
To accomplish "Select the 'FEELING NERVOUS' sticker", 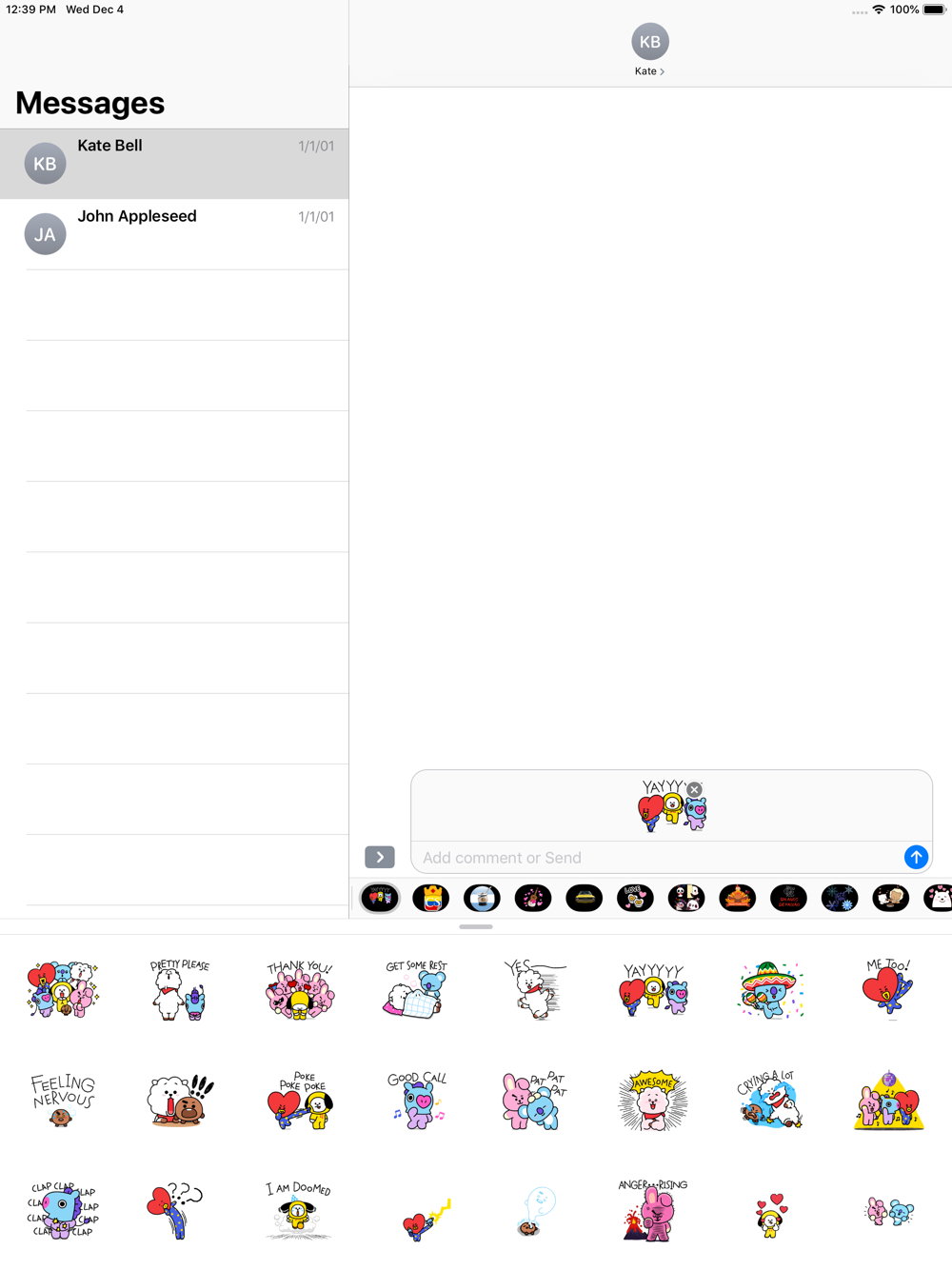I will (x=63, y=1101).
